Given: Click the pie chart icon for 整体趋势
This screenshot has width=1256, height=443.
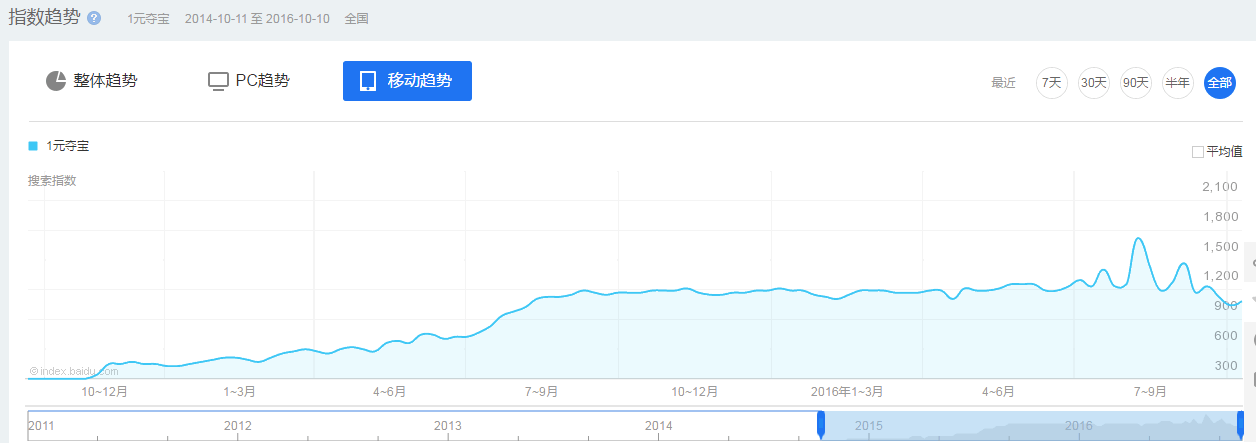Looking at the screenshot, I should click(56, 81).
